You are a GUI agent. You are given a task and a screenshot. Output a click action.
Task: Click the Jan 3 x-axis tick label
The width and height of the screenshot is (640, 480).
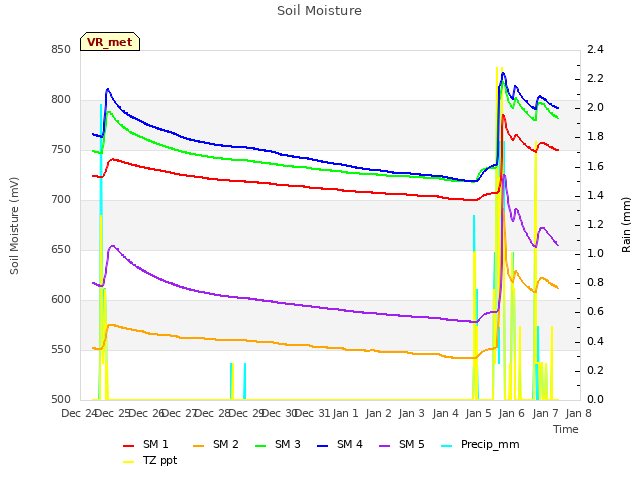412,413
